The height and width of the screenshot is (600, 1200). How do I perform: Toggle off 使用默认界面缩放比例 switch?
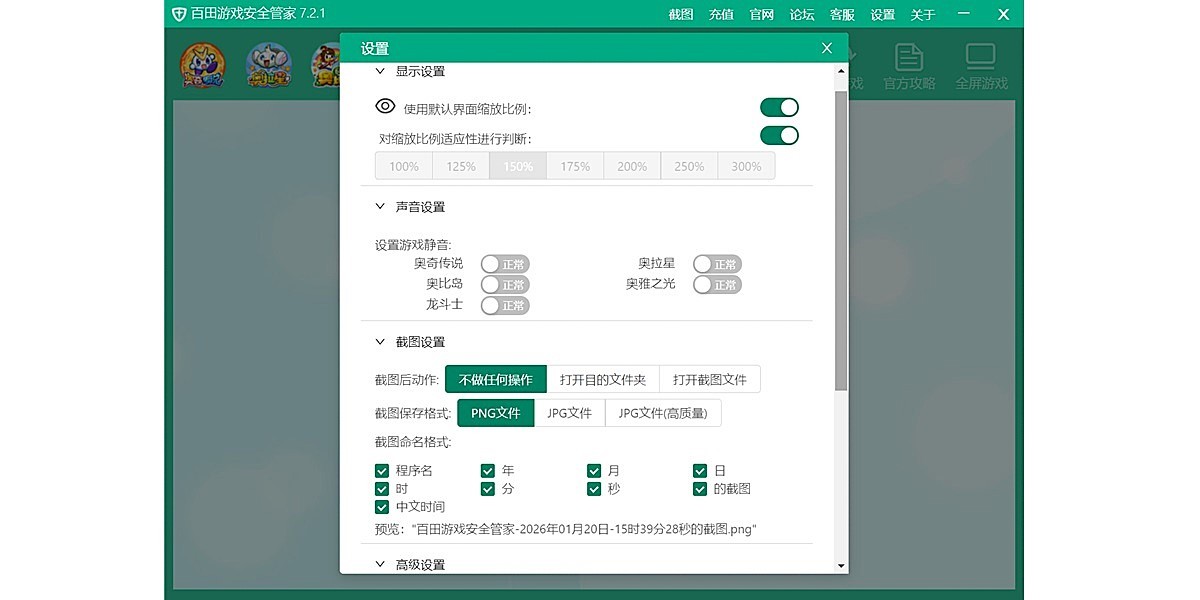pyautogui.click(x=779, y=108)
